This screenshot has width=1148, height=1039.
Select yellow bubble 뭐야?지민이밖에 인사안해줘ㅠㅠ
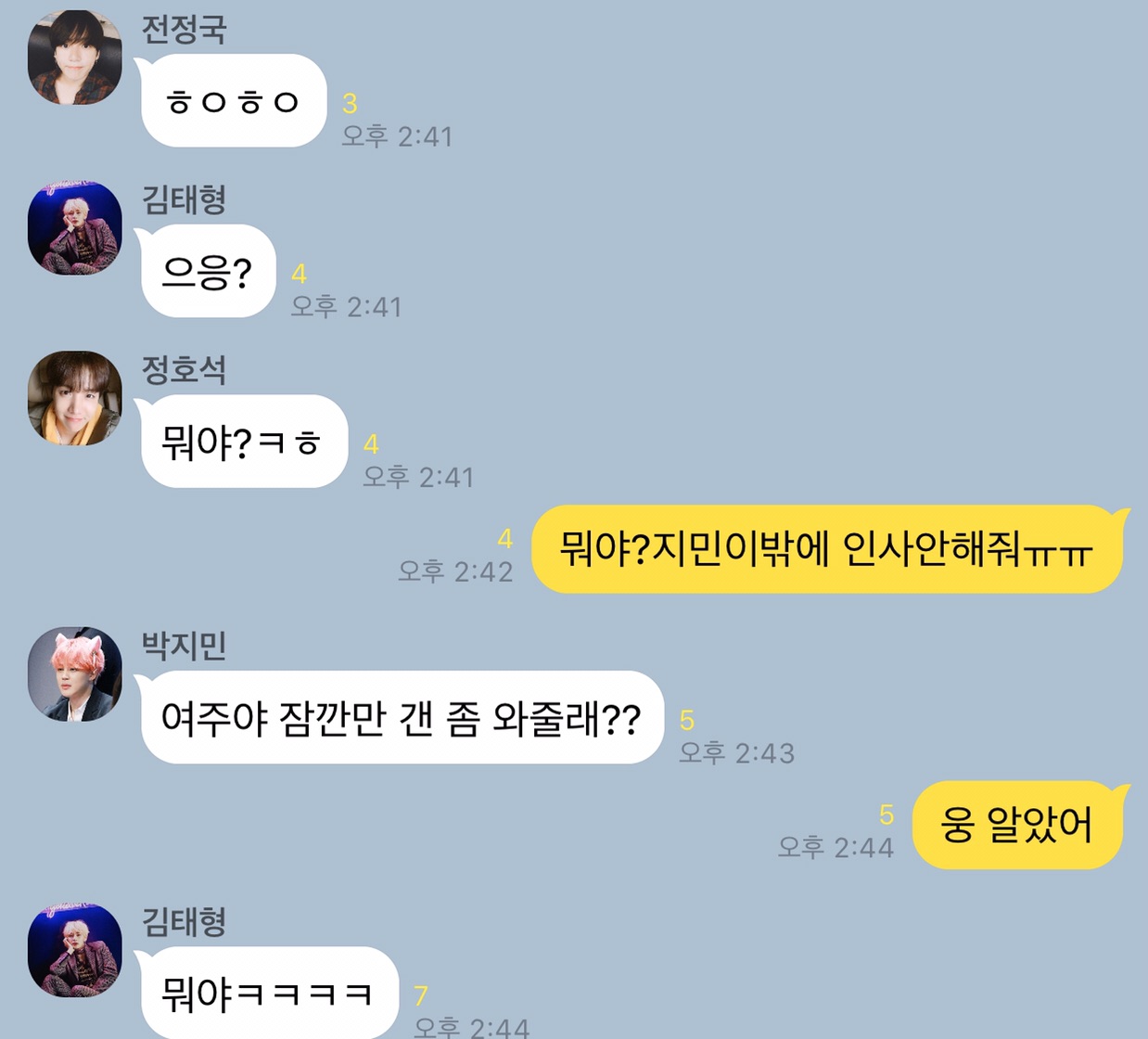[x=828, y=549]
